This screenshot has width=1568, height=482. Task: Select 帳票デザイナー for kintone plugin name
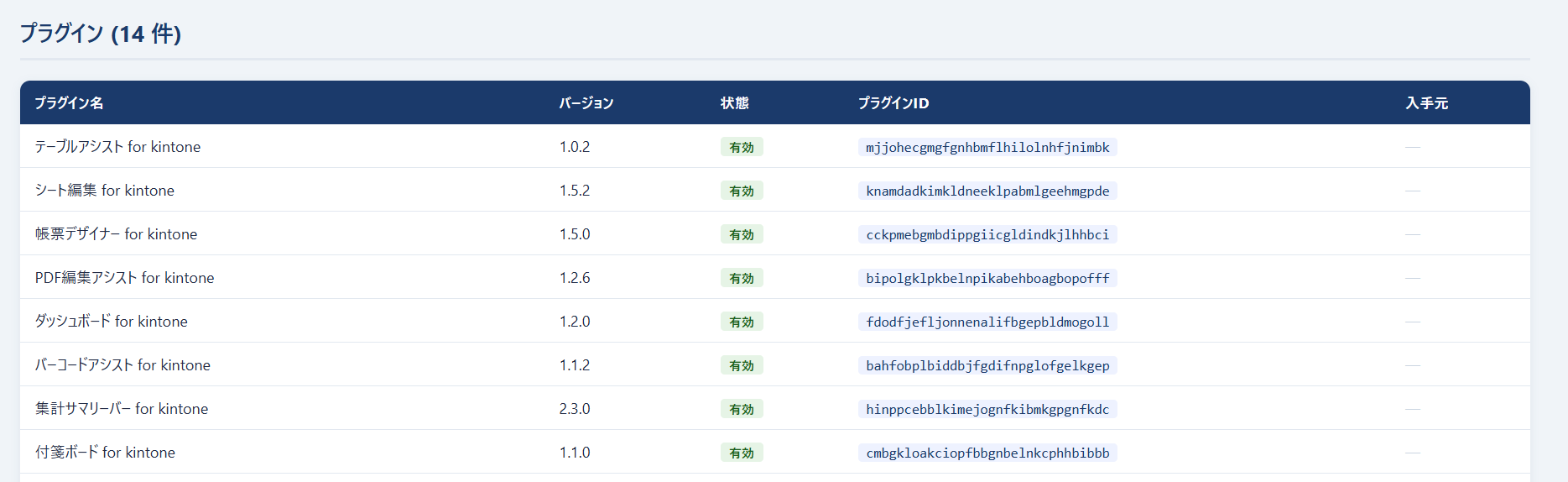pos(116,234)
